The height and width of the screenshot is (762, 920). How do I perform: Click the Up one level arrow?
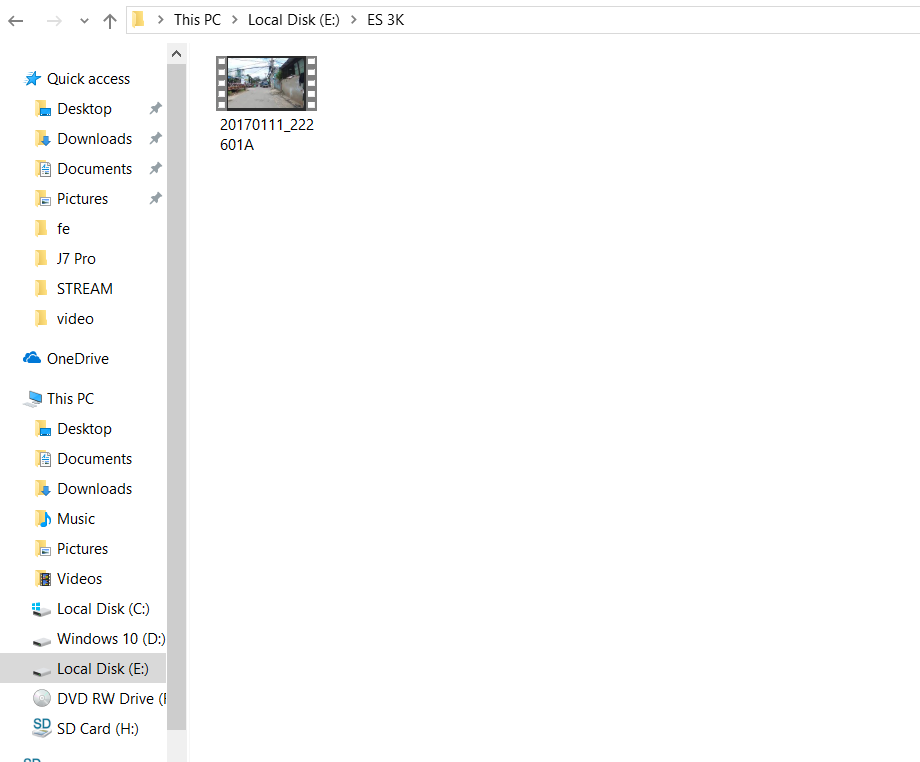(x=110, y=21)
